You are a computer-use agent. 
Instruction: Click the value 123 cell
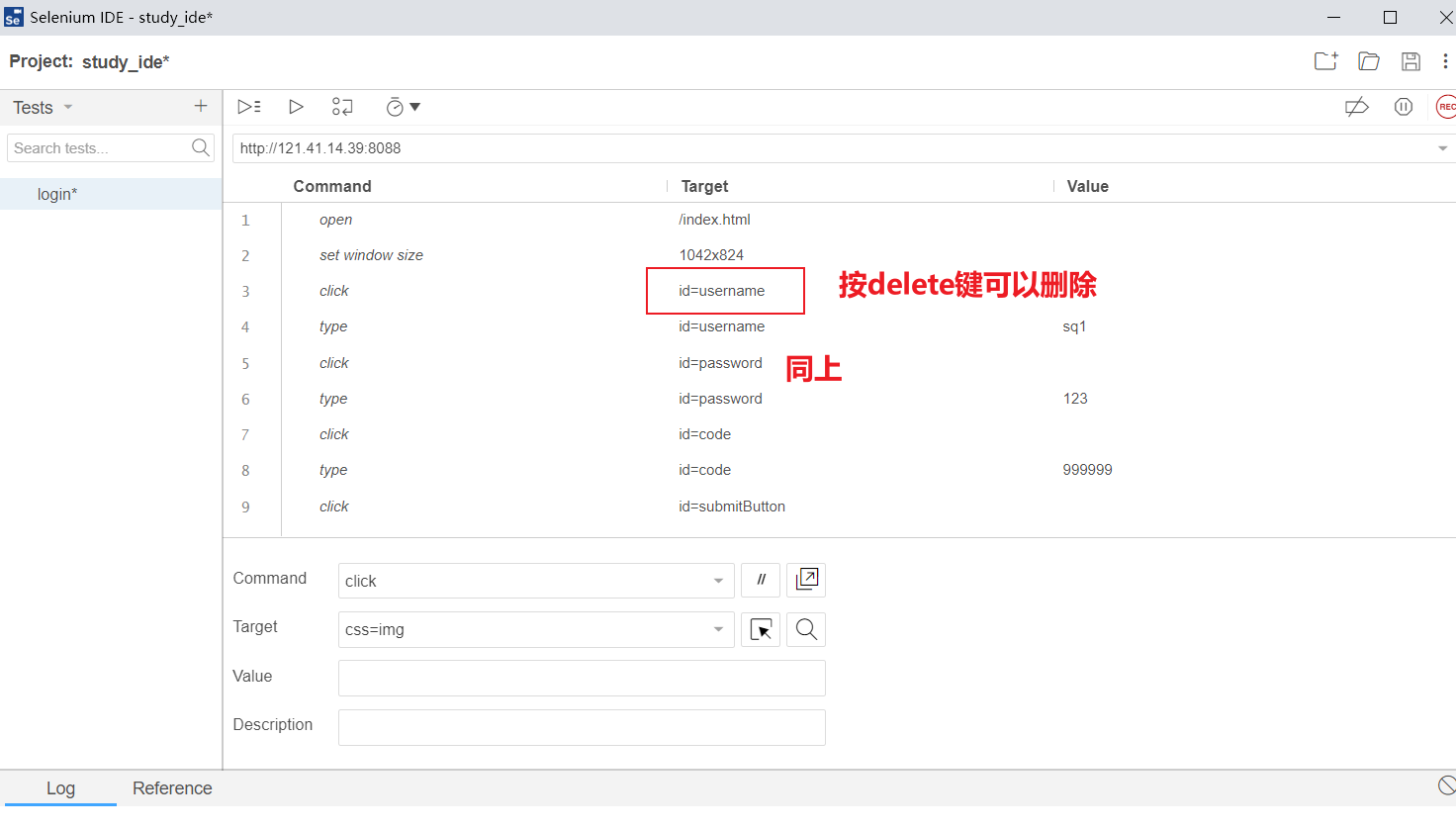(1075, 399)
